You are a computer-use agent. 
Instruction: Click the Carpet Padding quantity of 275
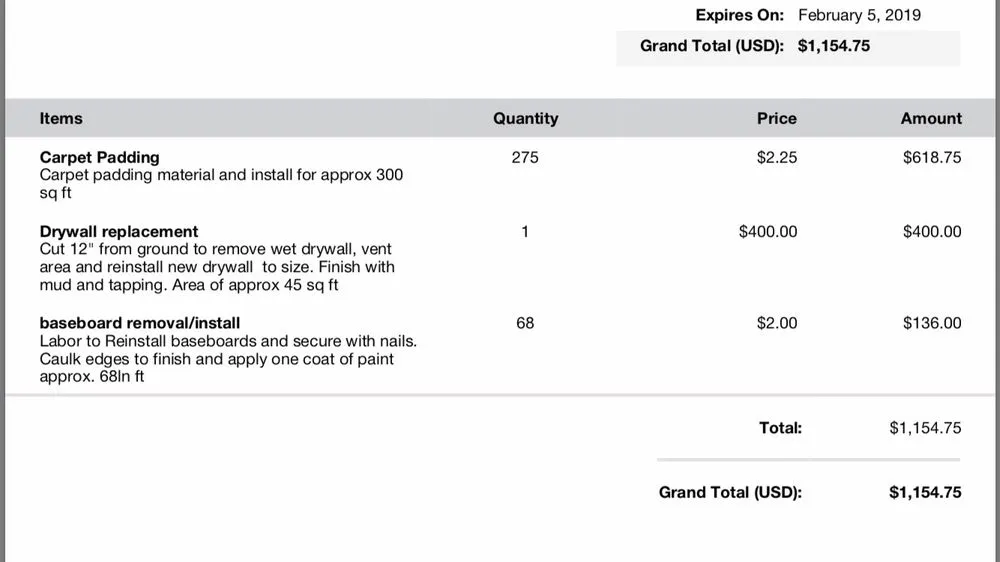pyautogui.click(x=525, y=157)
